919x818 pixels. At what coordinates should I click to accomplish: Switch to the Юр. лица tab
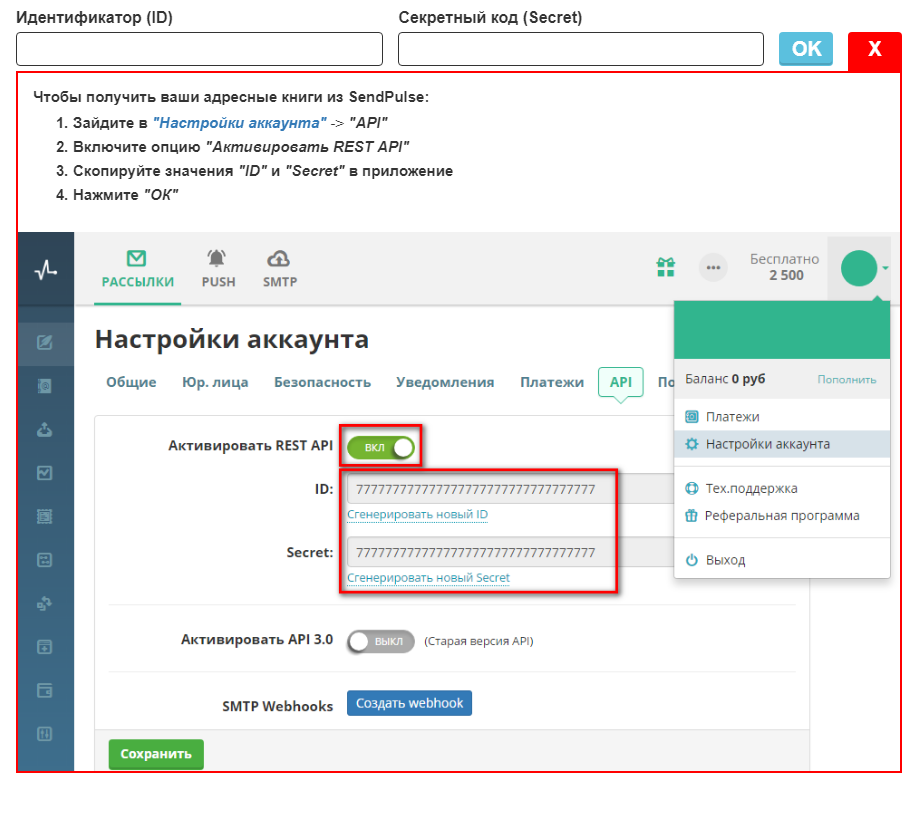pos(215,382)
